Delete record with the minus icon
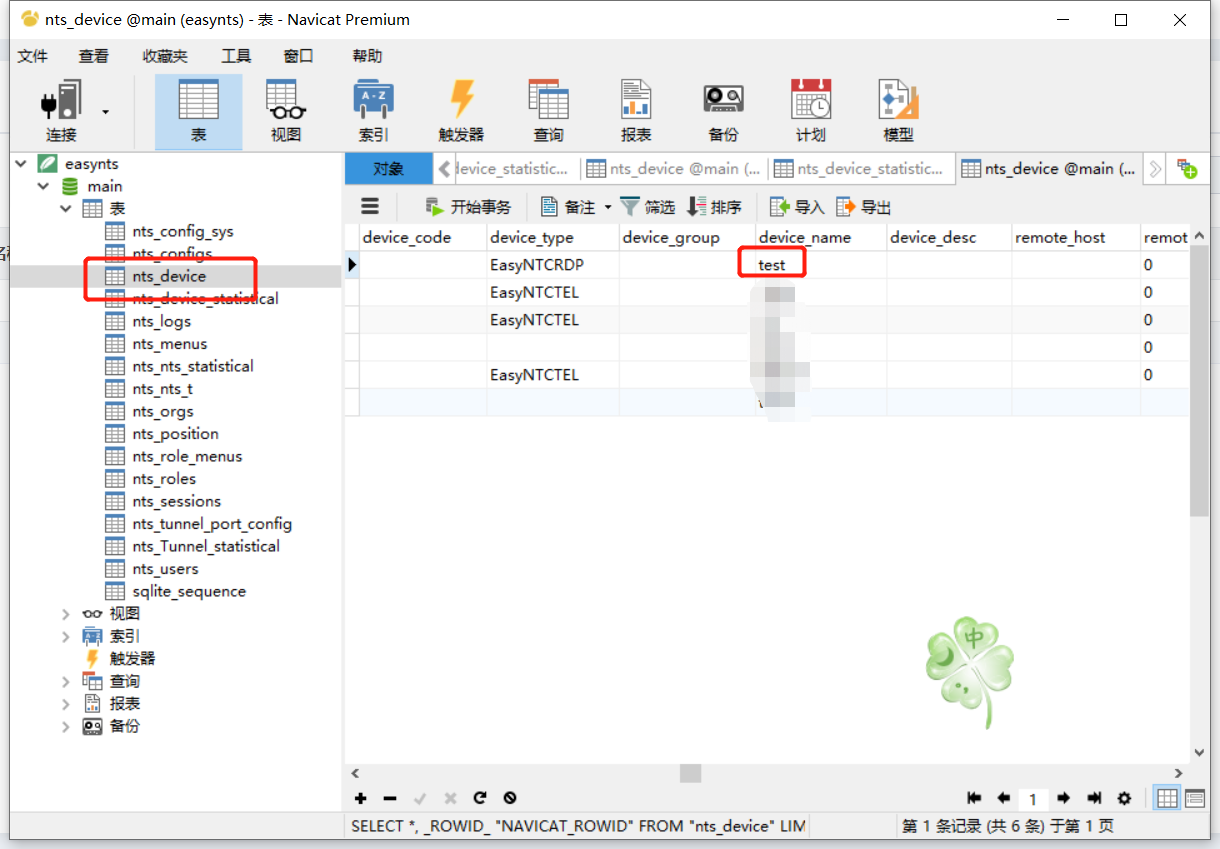 pos(390,798)
